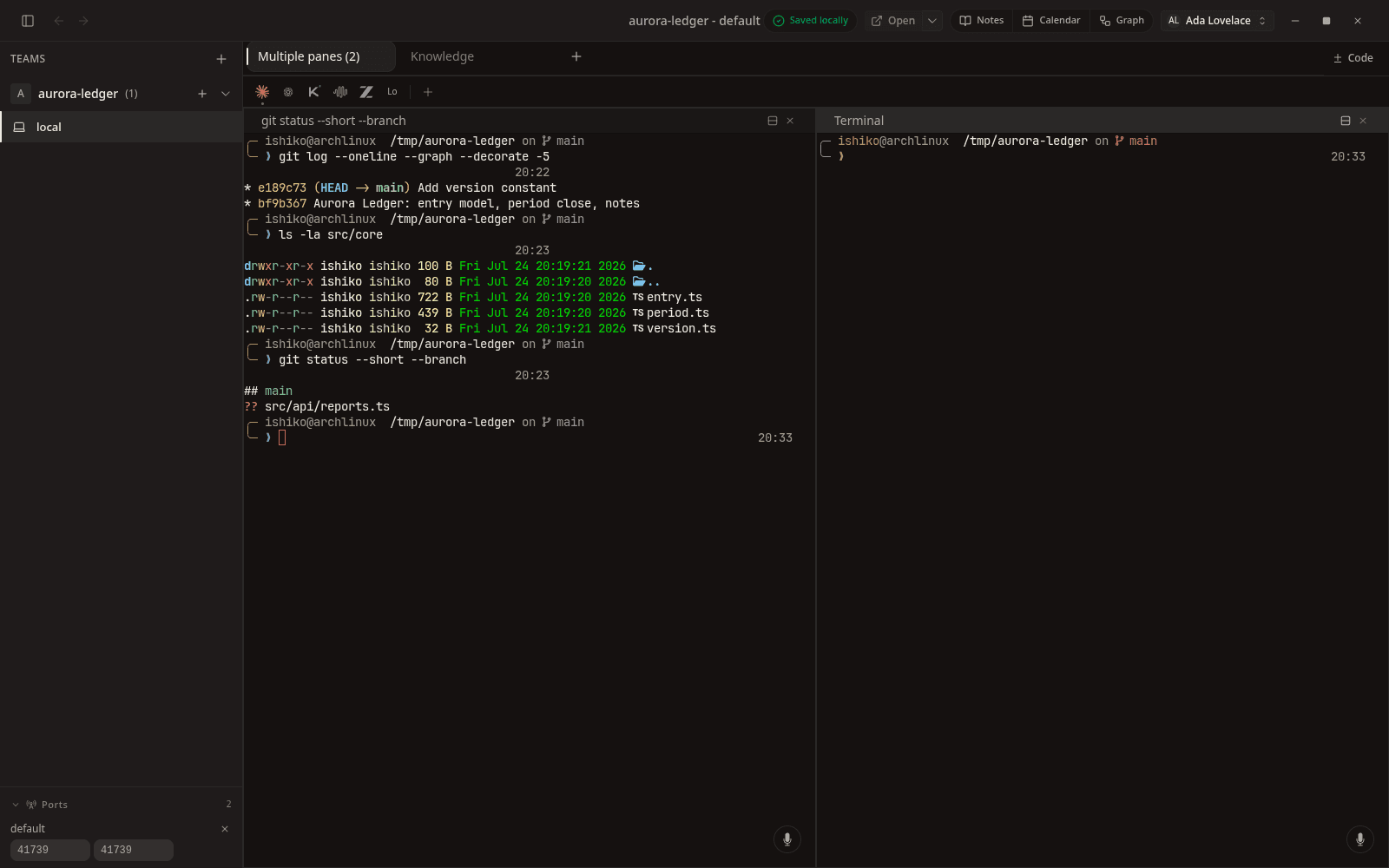Click the left pane's terminal cursor prompt
Image resolution: width=1389 pixels, height=868 pixels.
pyautogui.click(x=282, y=438)
